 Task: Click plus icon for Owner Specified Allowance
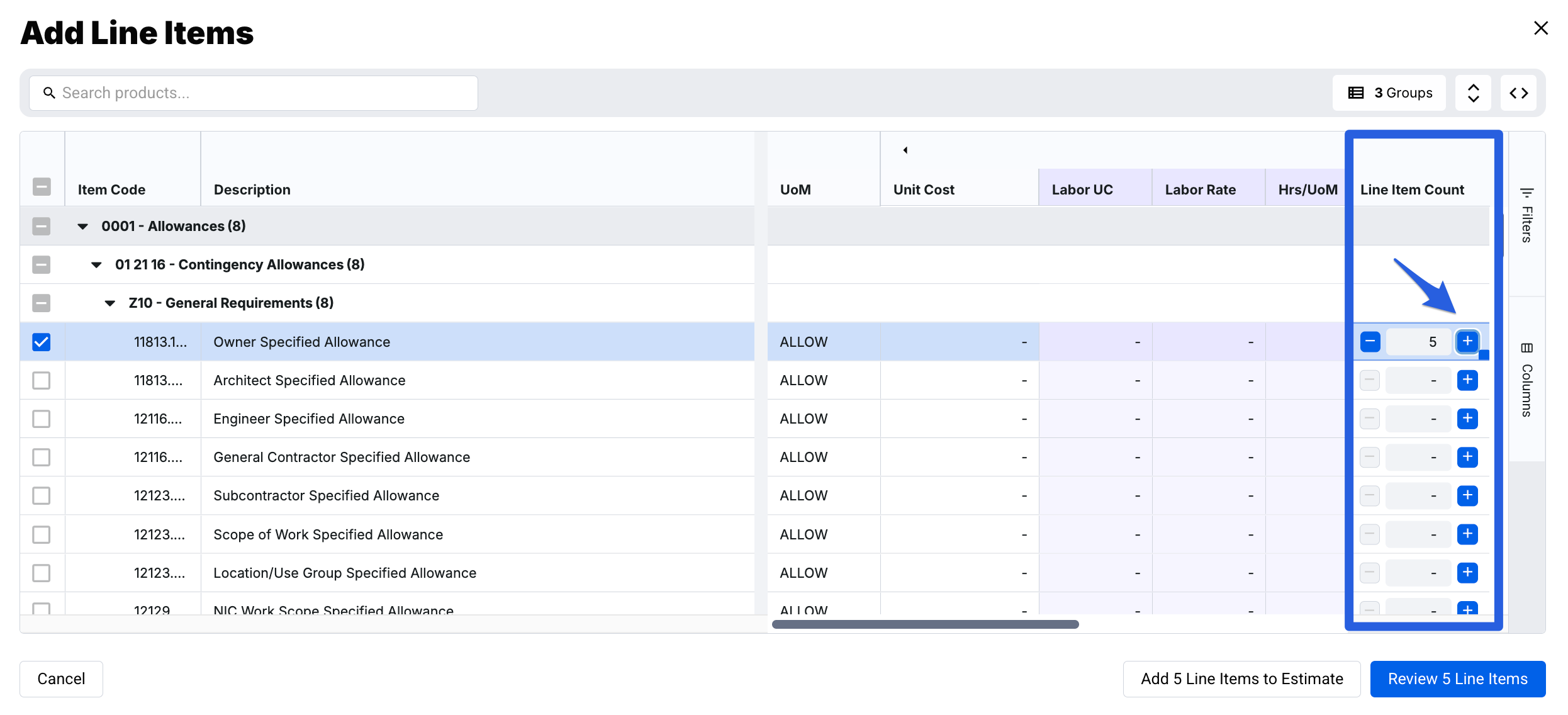[1467, 342]
